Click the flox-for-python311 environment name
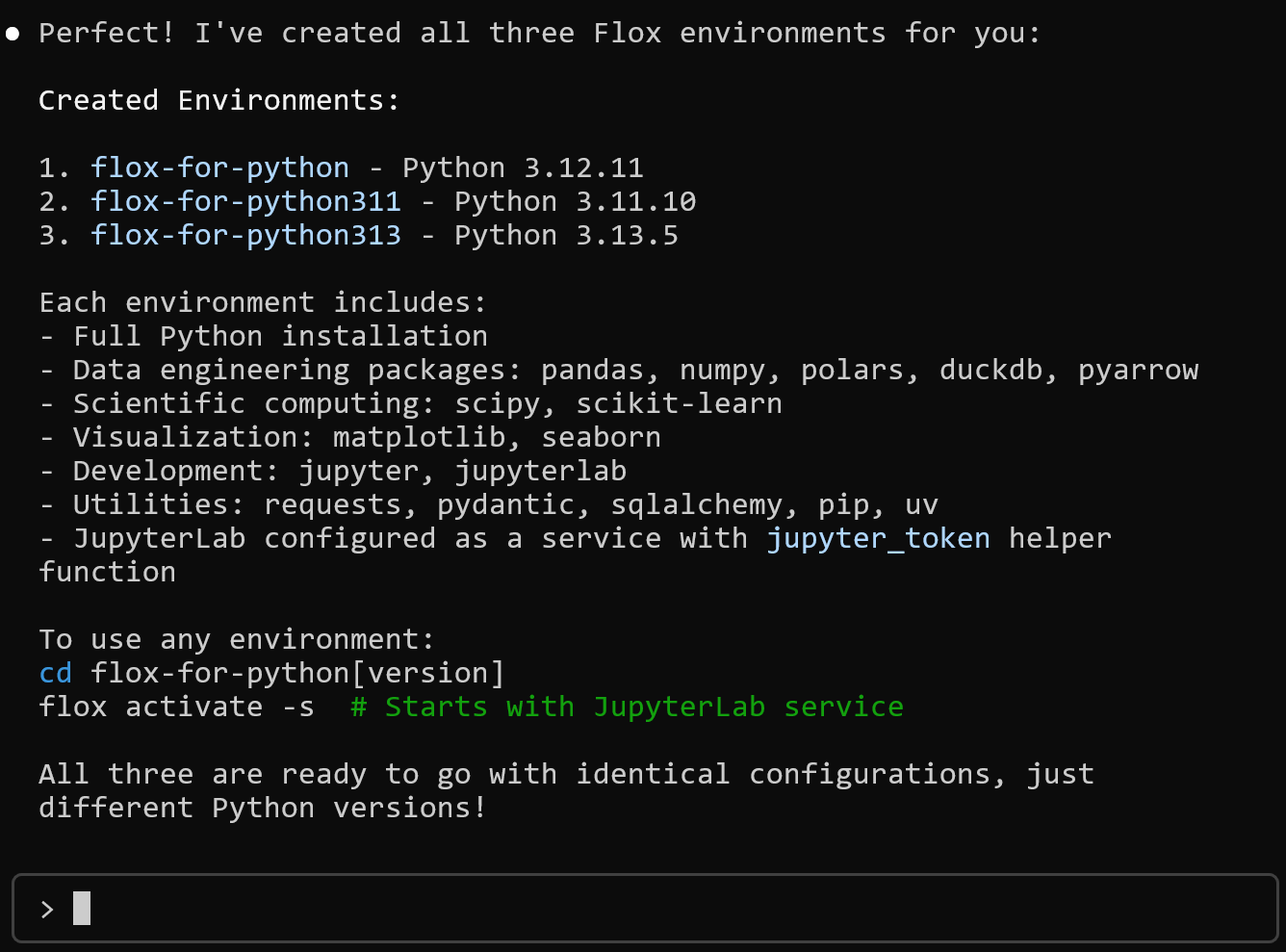 click(x=245, y=201)
